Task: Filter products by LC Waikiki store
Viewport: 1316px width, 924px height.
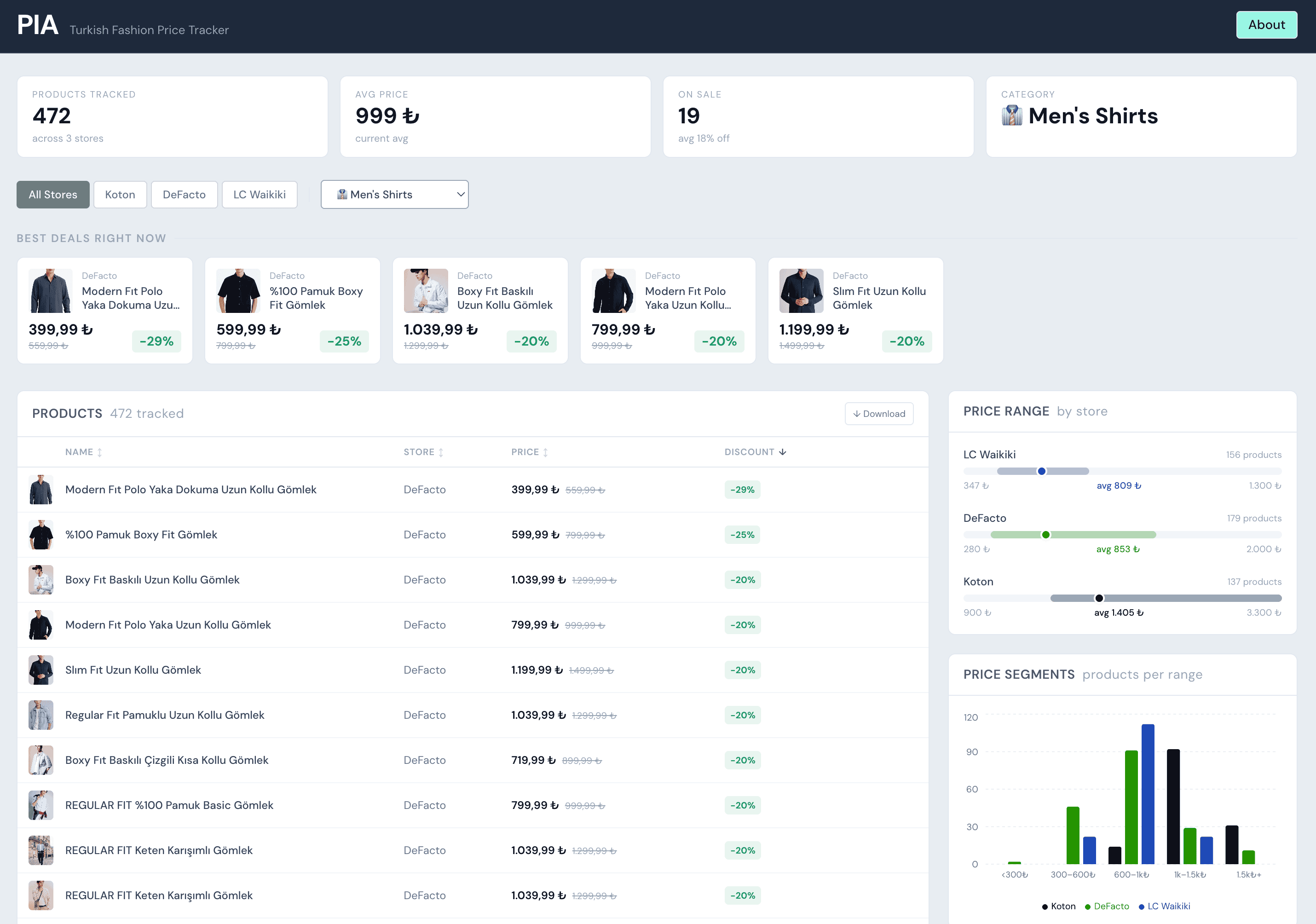Action: click(259, 194)
